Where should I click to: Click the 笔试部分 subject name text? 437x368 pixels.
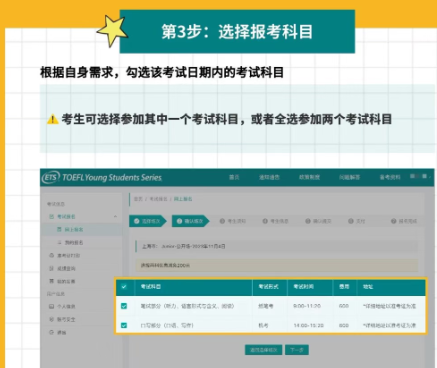pyautogui.click(x=187, y=306)
